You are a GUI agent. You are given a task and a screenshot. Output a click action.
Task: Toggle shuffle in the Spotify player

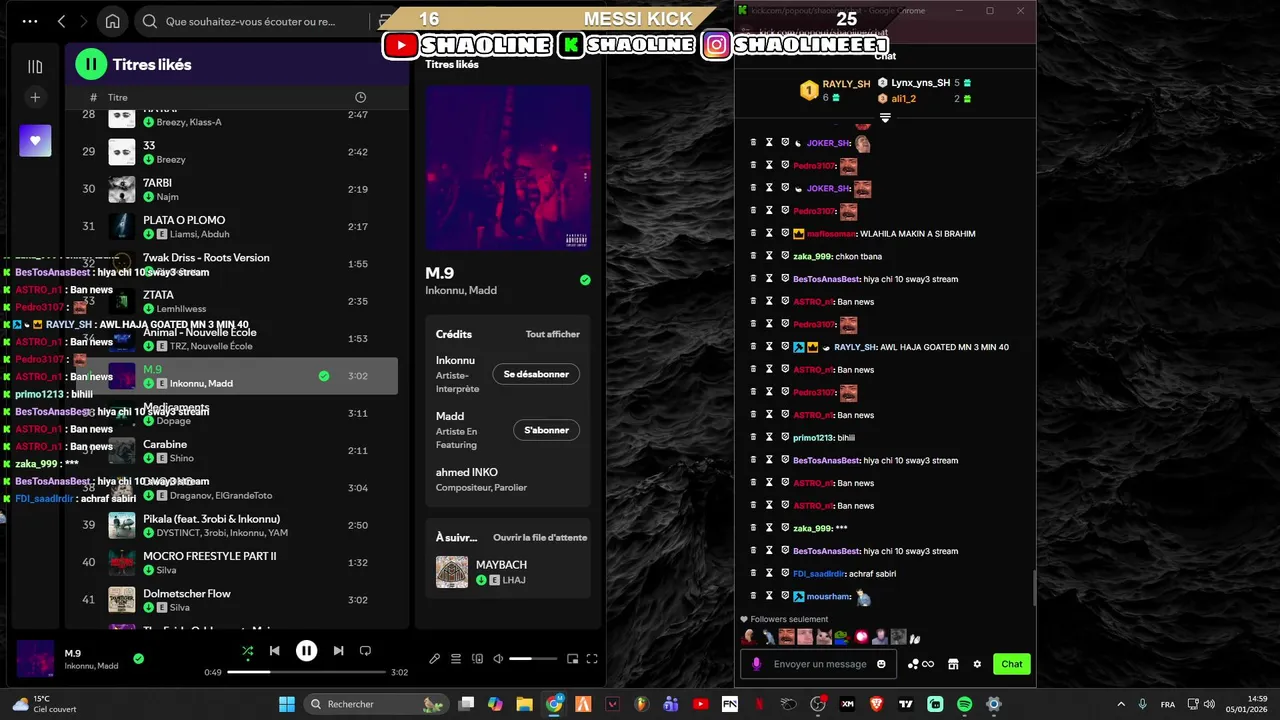click(247, 651)
